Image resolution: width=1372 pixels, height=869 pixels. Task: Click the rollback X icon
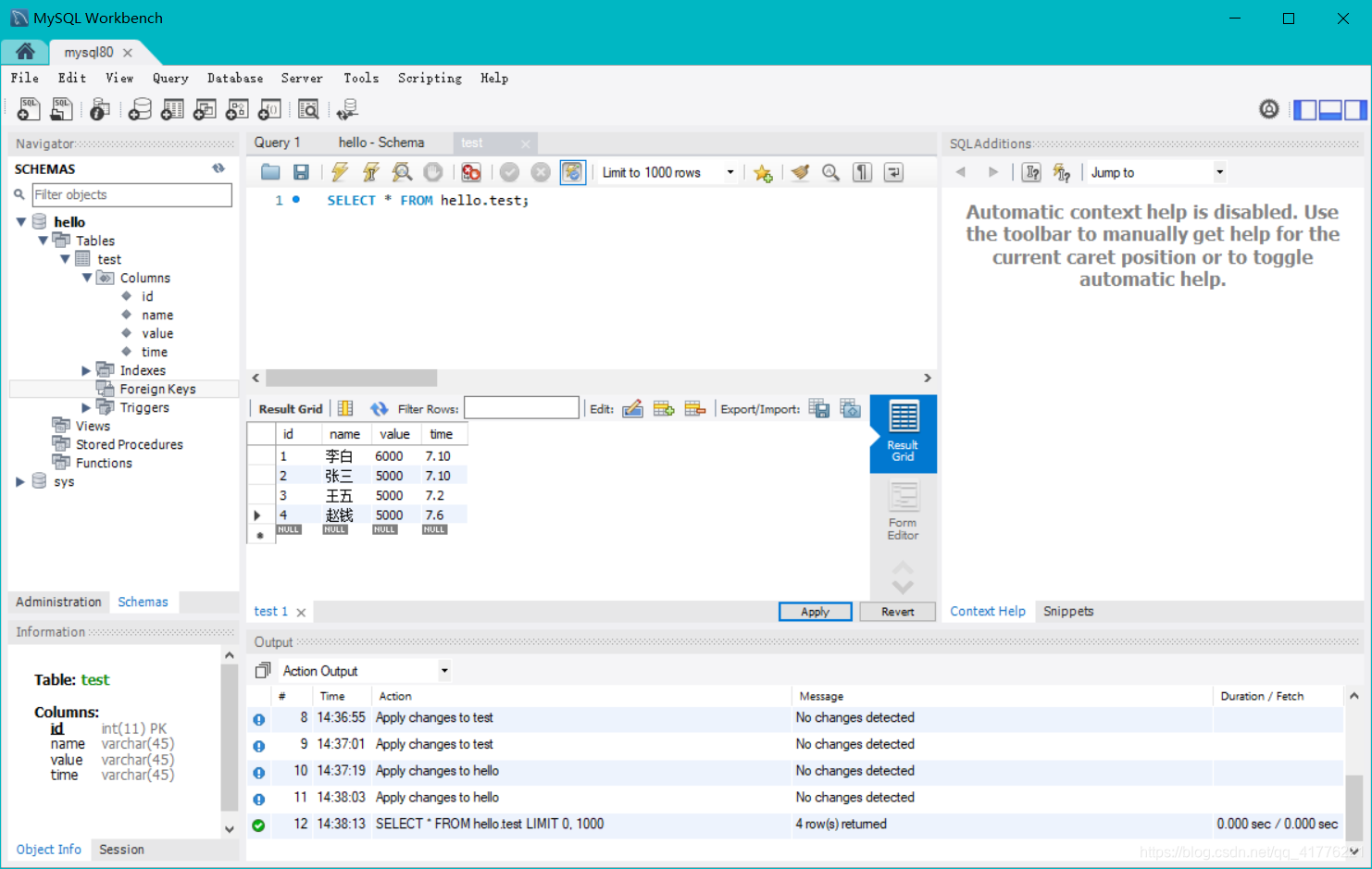tap(541, 172)
